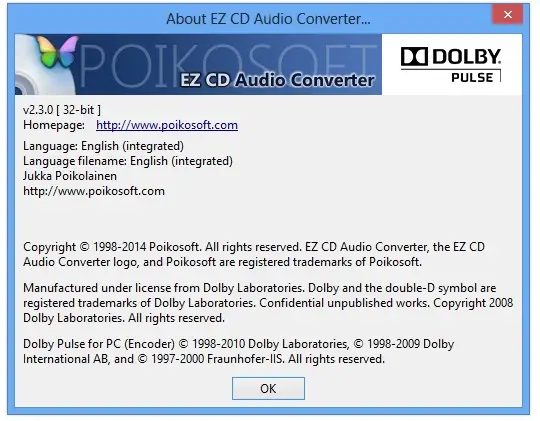The width and height of the screenshot is (540, 421).
Task: Click the Language: English (integrated) line
Action: (x=103, y=146)
